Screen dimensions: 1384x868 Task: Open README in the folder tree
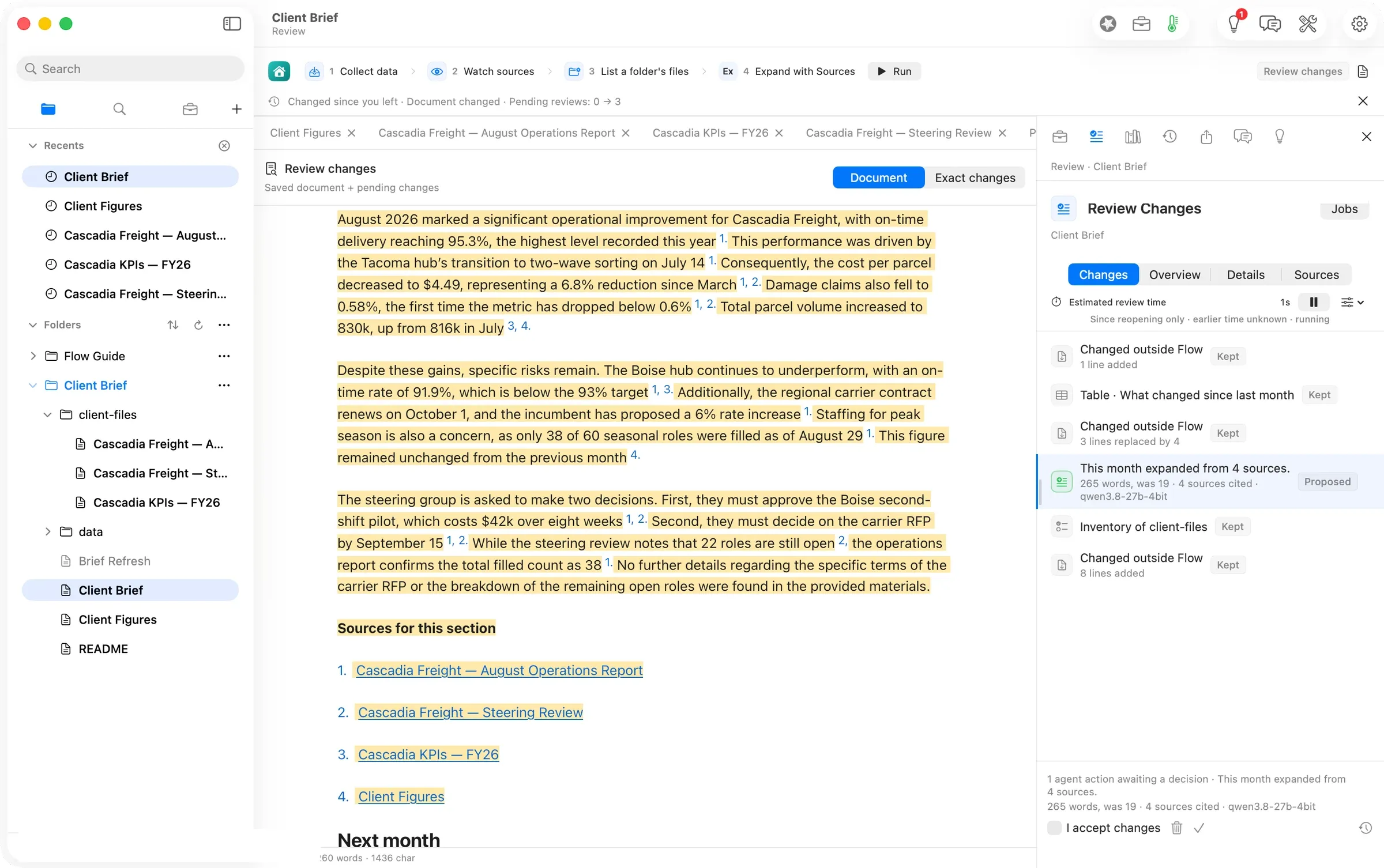pyautogui.click(x=103, y=649)
